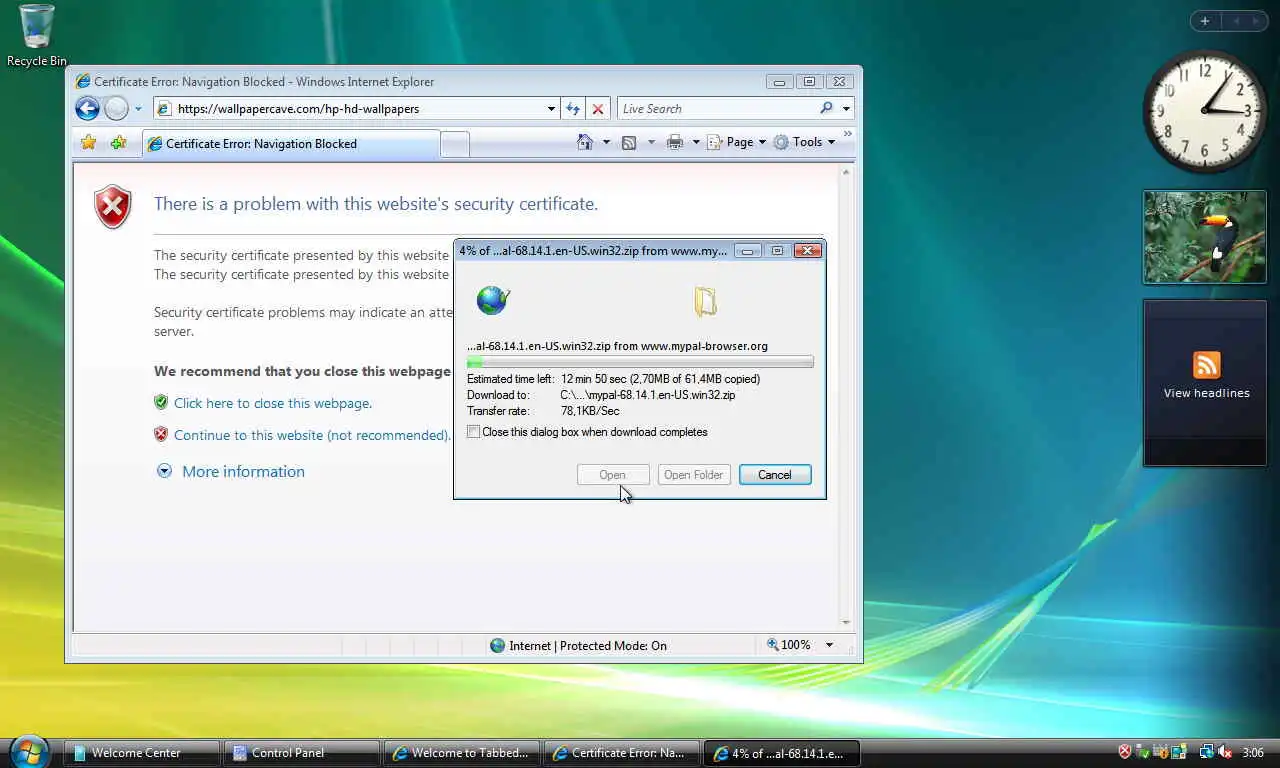
Task: Enable Close this dialog box when download completes
Action: 473,432
